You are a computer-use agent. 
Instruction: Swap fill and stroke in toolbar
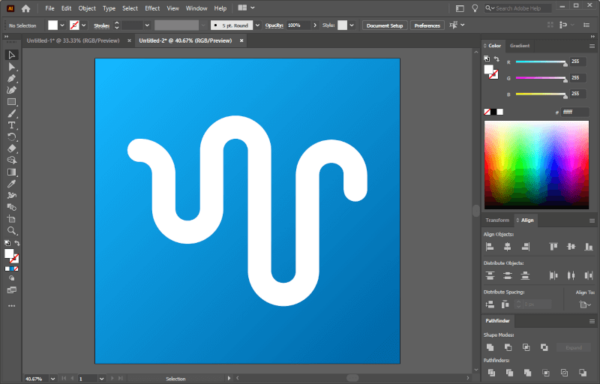[x=17, y=243]
